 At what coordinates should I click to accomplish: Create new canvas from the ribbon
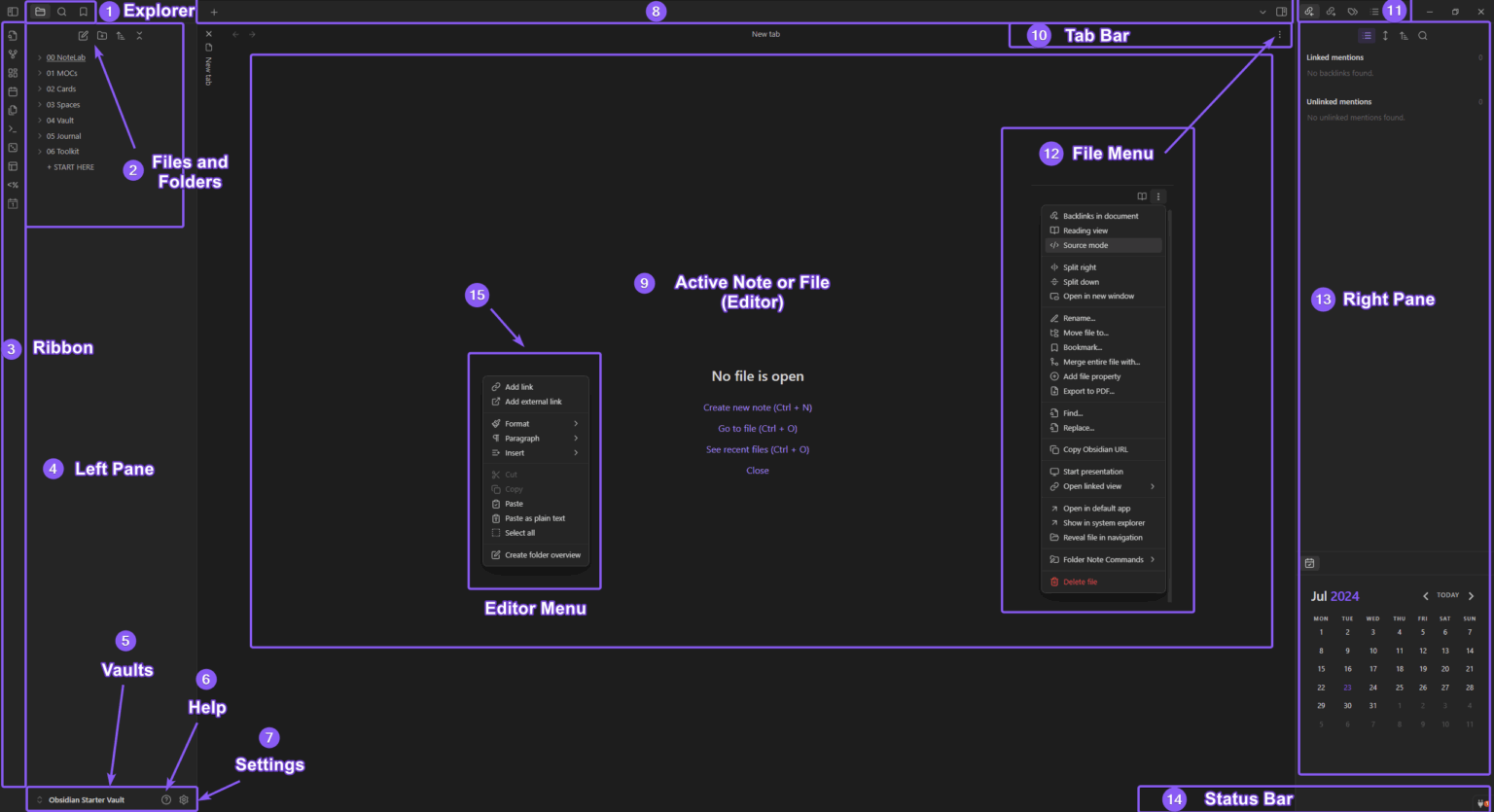pos(13,73)
